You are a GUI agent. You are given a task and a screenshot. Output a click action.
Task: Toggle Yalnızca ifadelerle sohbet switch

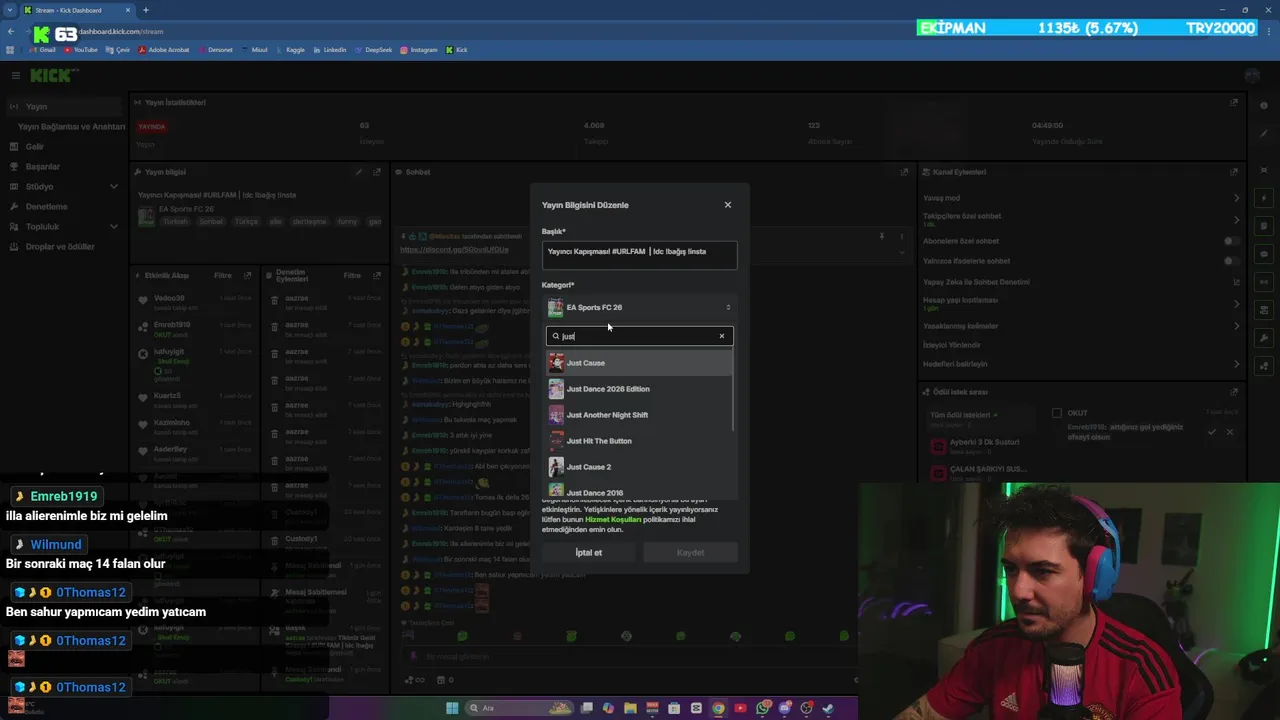1232,261
